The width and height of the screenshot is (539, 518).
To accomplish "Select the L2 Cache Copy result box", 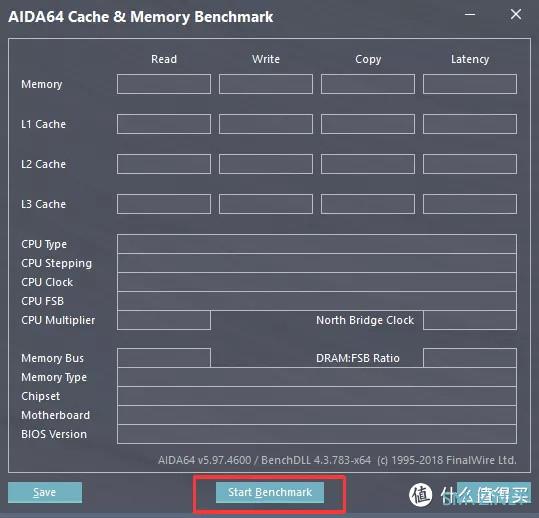I will click(x=368, y=164).
